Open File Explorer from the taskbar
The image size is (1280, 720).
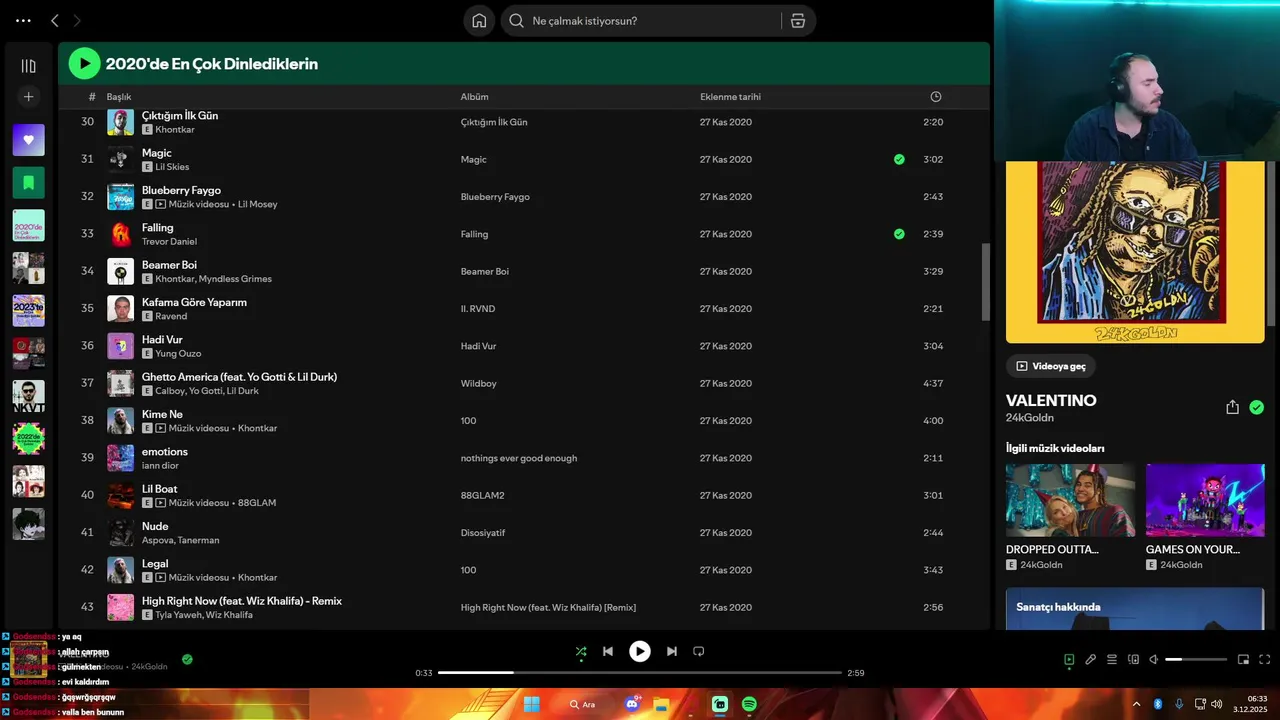coord(661,704)
